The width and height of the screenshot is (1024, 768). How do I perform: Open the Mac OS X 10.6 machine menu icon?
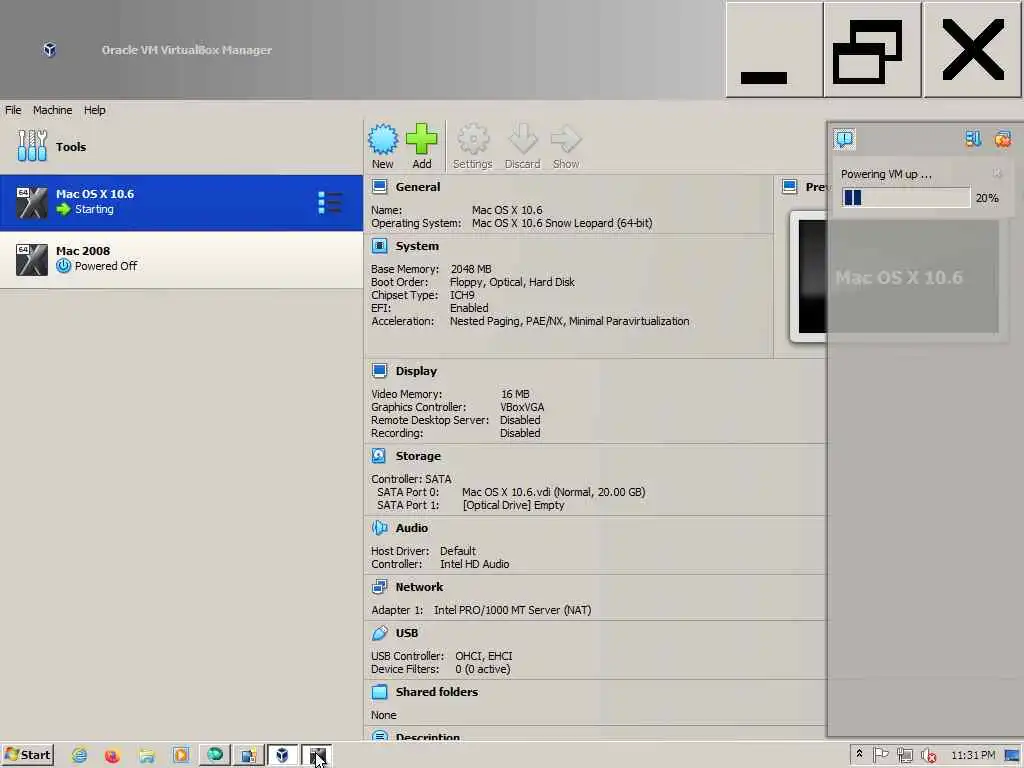(x=330, y=202)
